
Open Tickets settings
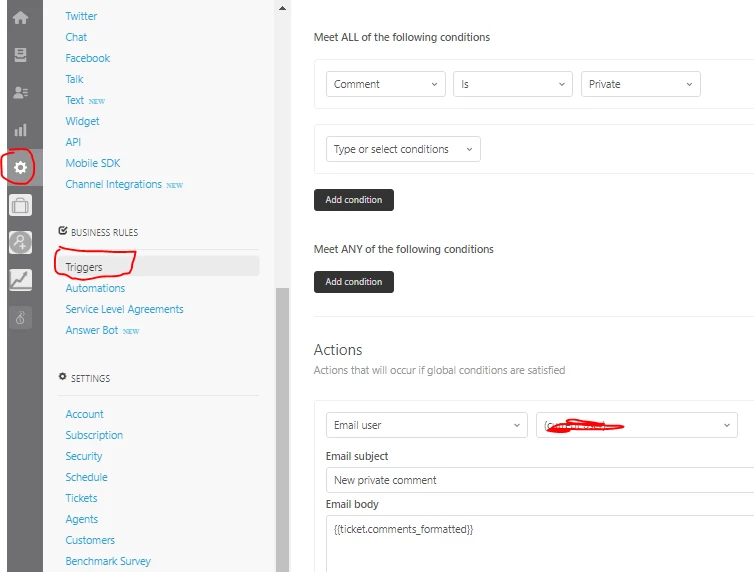pyautogui.click(x=81, y=498)
